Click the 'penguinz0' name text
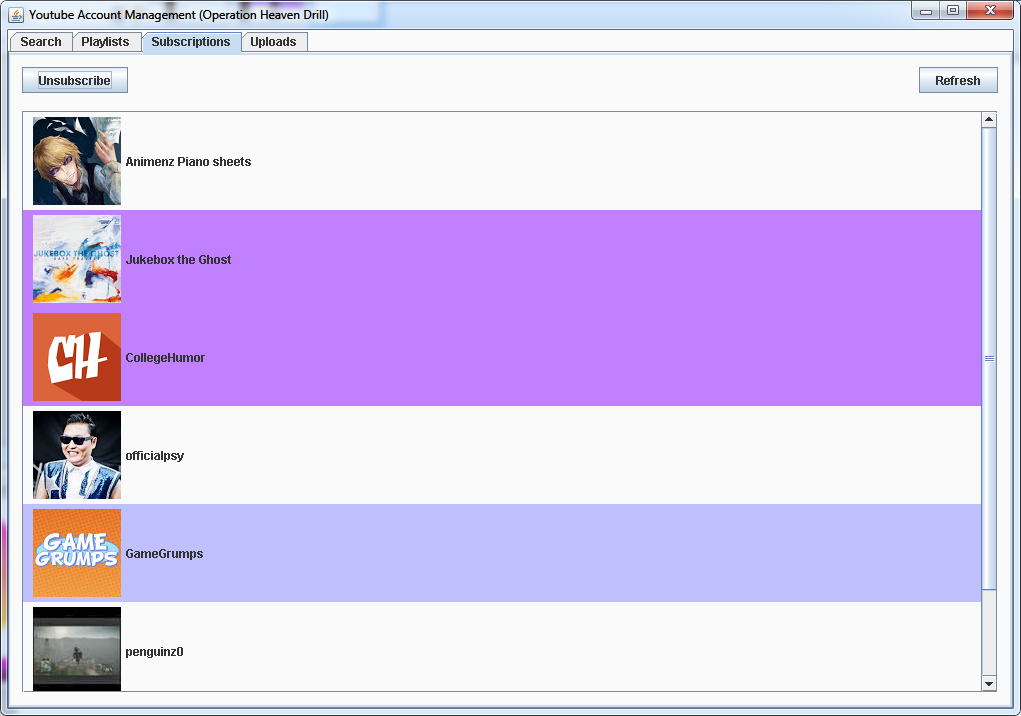The height and width of the screenshot is (716, 1021). point(154,652)
